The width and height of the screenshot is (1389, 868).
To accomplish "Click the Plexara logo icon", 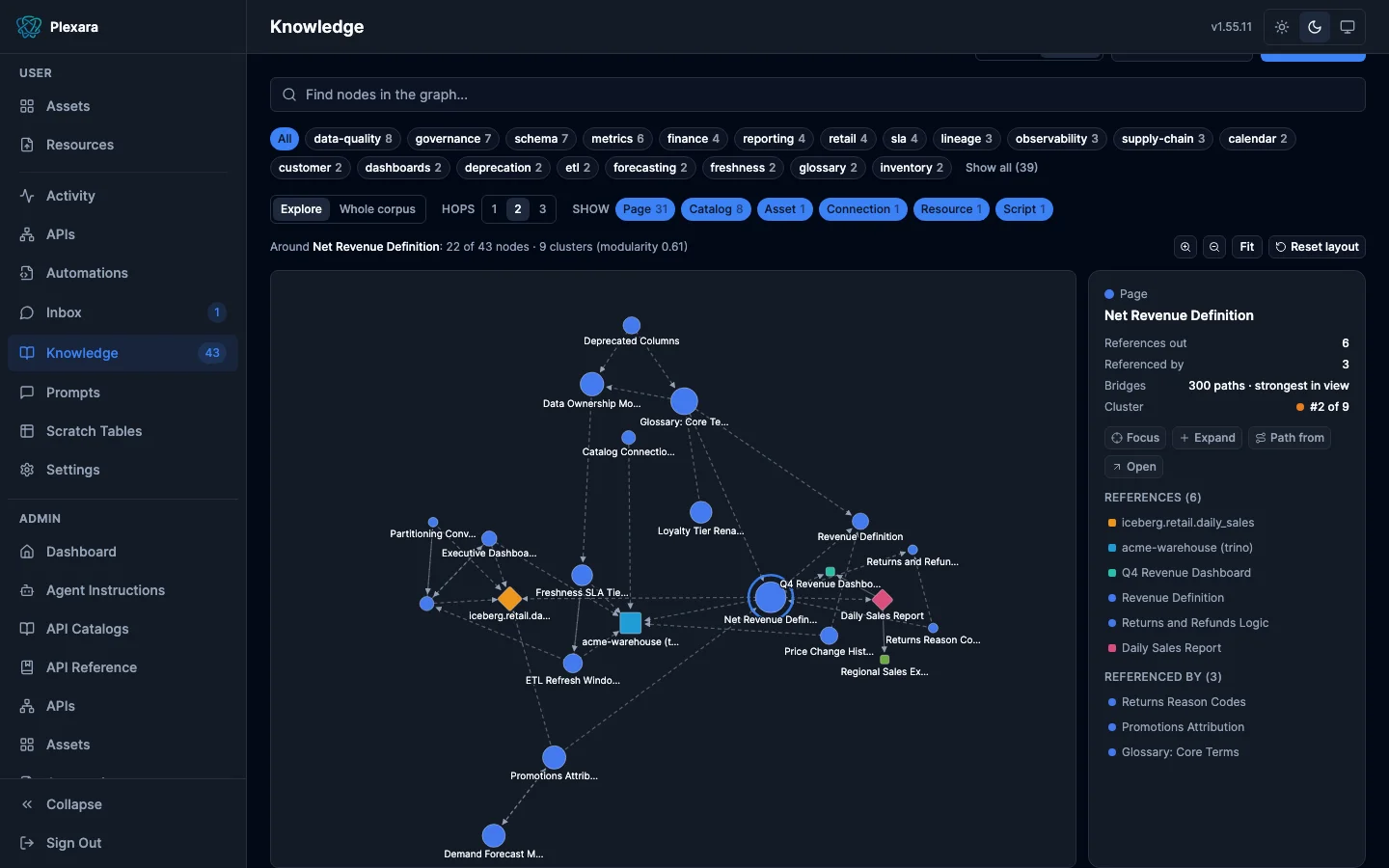I will pyautogui.click(x=29, y=27).
